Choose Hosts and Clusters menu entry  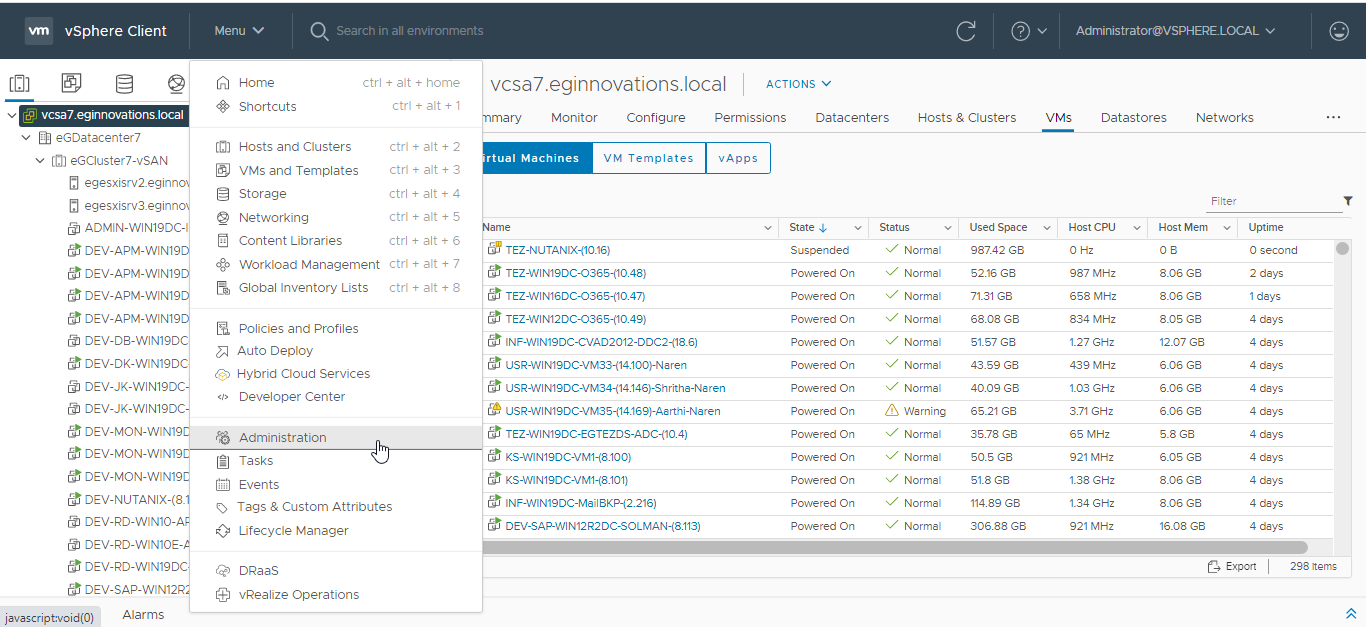336,146
